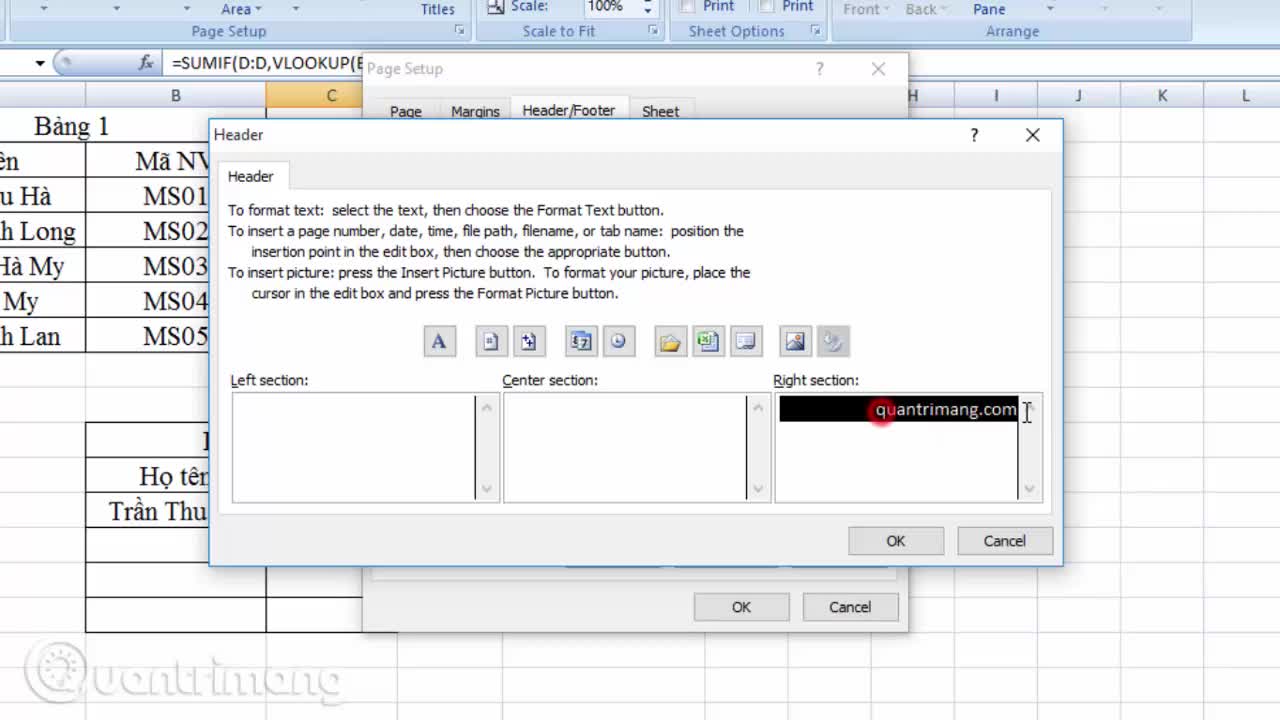The height and width of the screenshot is (720, 1280).
Task: Open the Page Setup group dialog launcher
Action: [460, 31]
